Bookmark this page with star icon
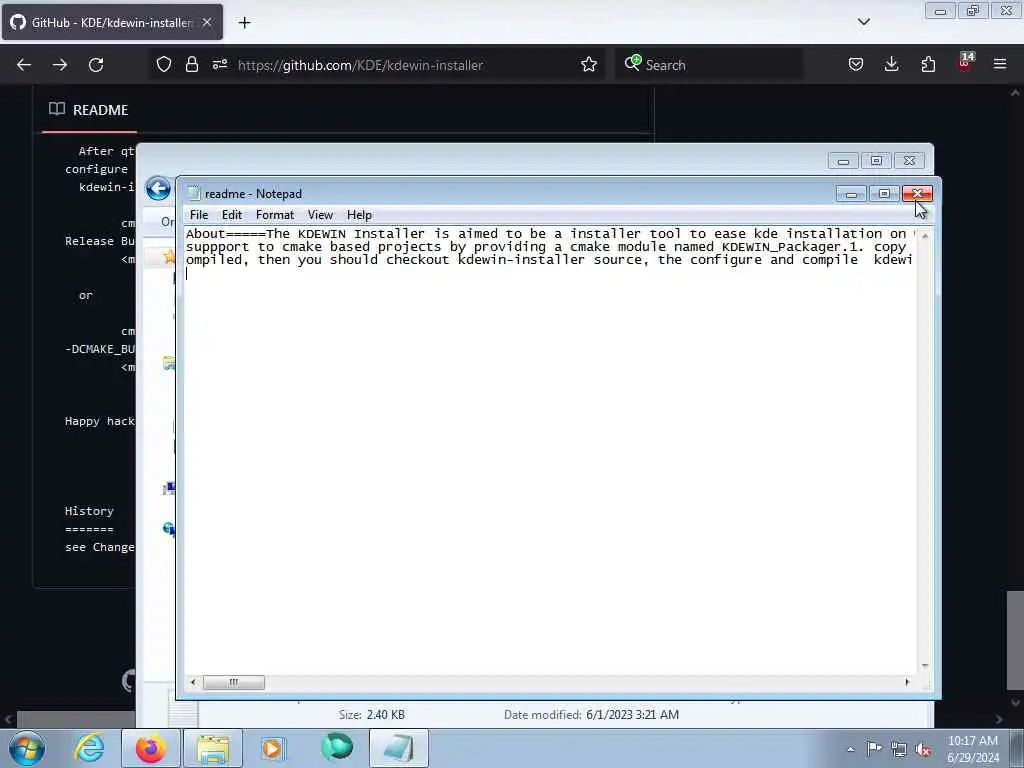 point(588,64)
